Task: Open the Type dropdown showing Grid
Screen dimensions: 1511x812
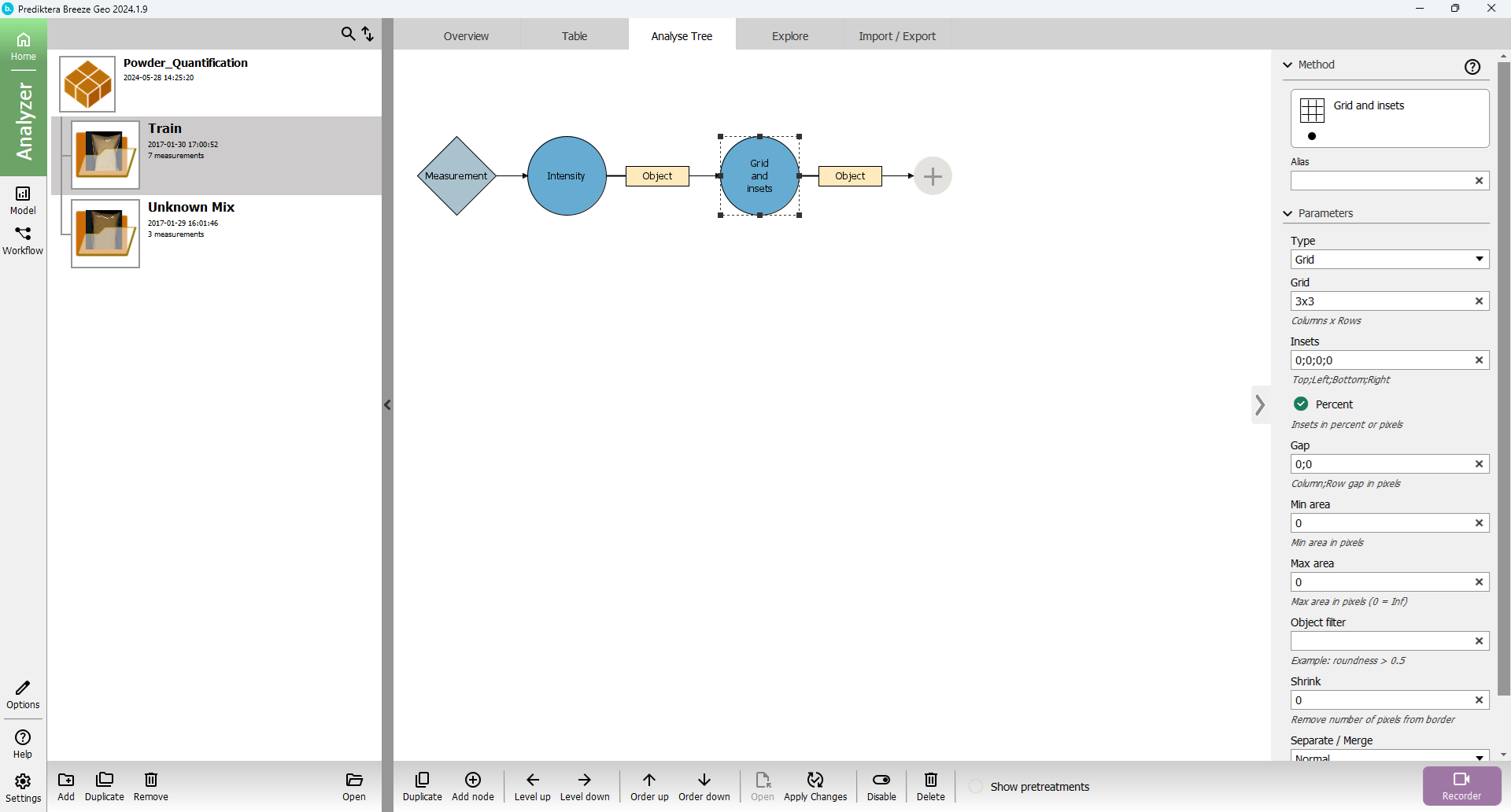Action: pyautogui.click(x=1389, y=260)
